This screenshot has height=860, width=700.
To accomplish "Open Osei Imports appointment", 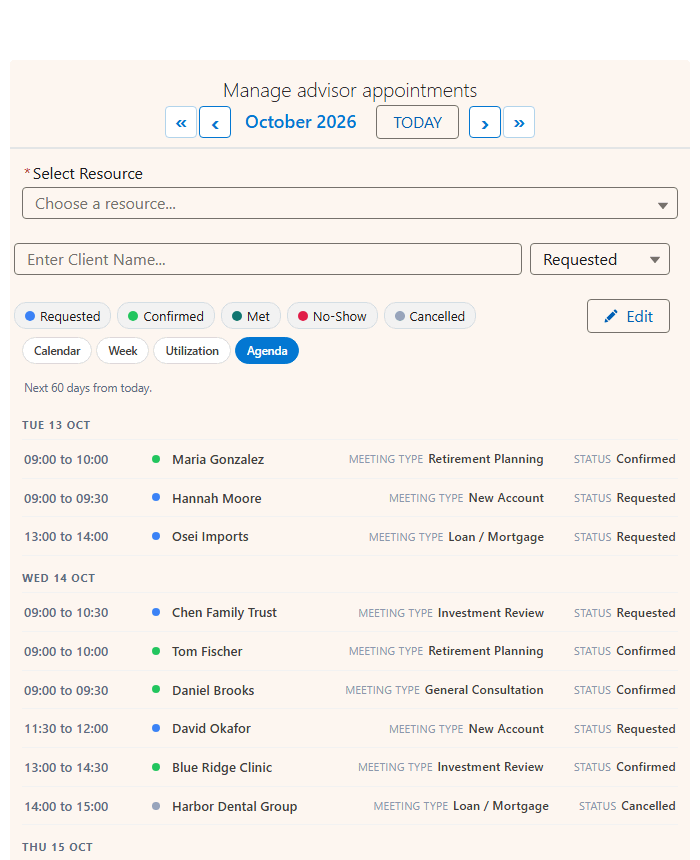I will (349, 536).
